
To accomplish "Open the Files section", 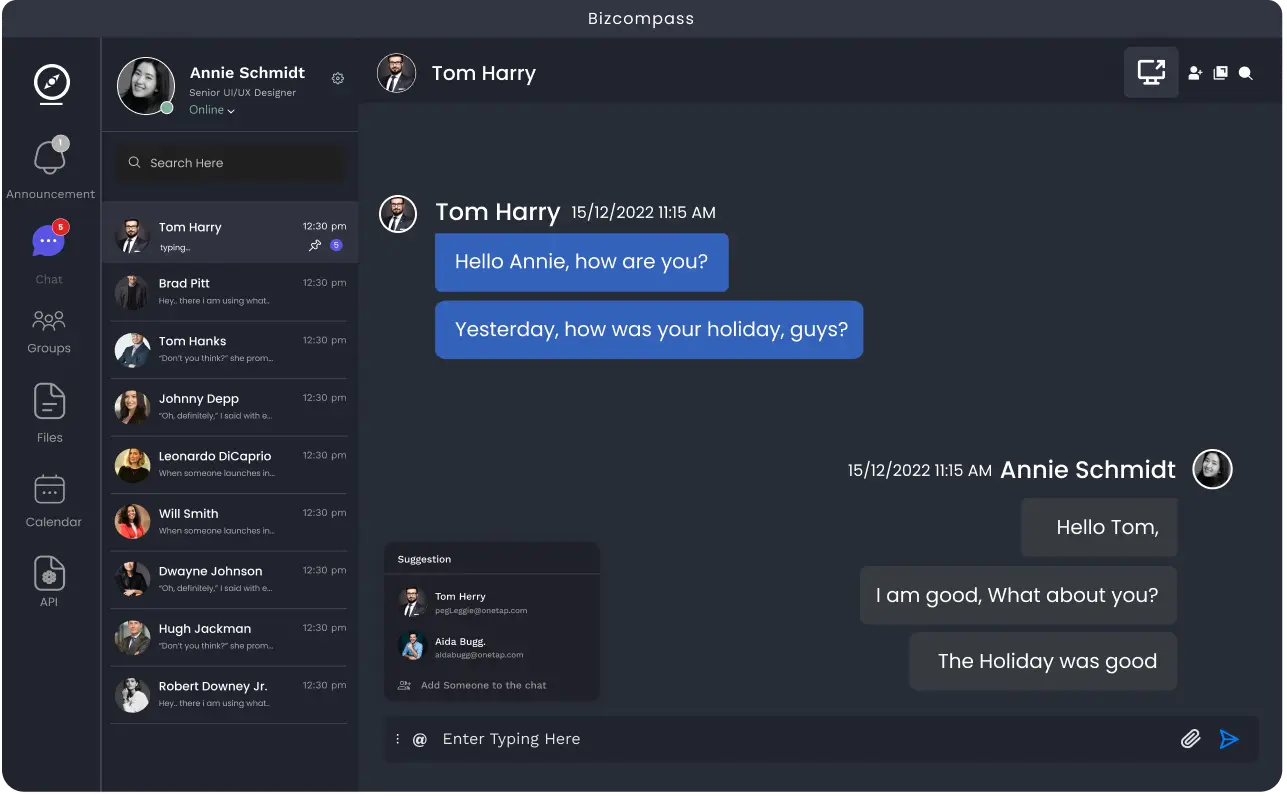I will [x=49, y=412].
